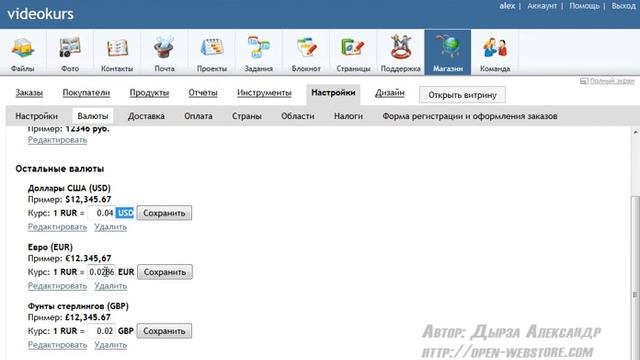
Task: Click the €12.345,67 example value
Action: click(x=88, y=258)
